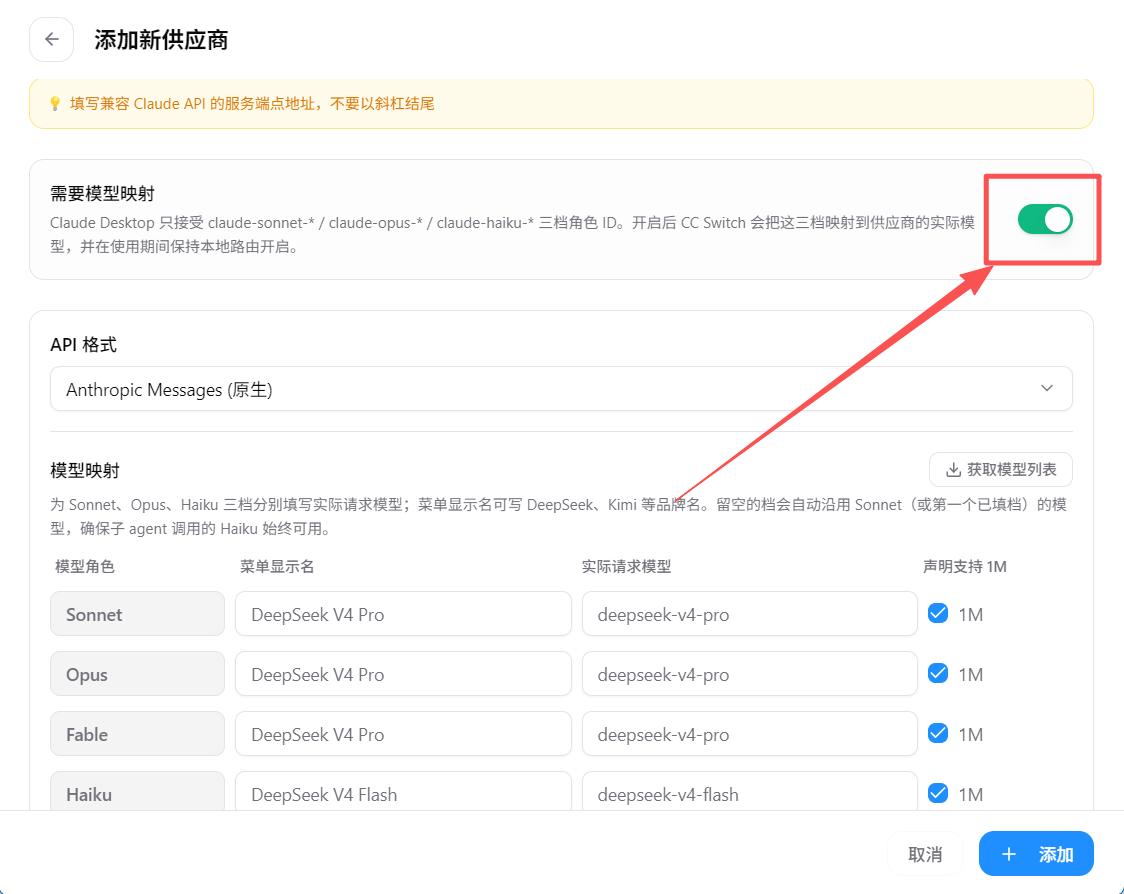Screen dimensions: 1124x894
Task: Click the fetch model list button
Action: tap(1001, 470)
